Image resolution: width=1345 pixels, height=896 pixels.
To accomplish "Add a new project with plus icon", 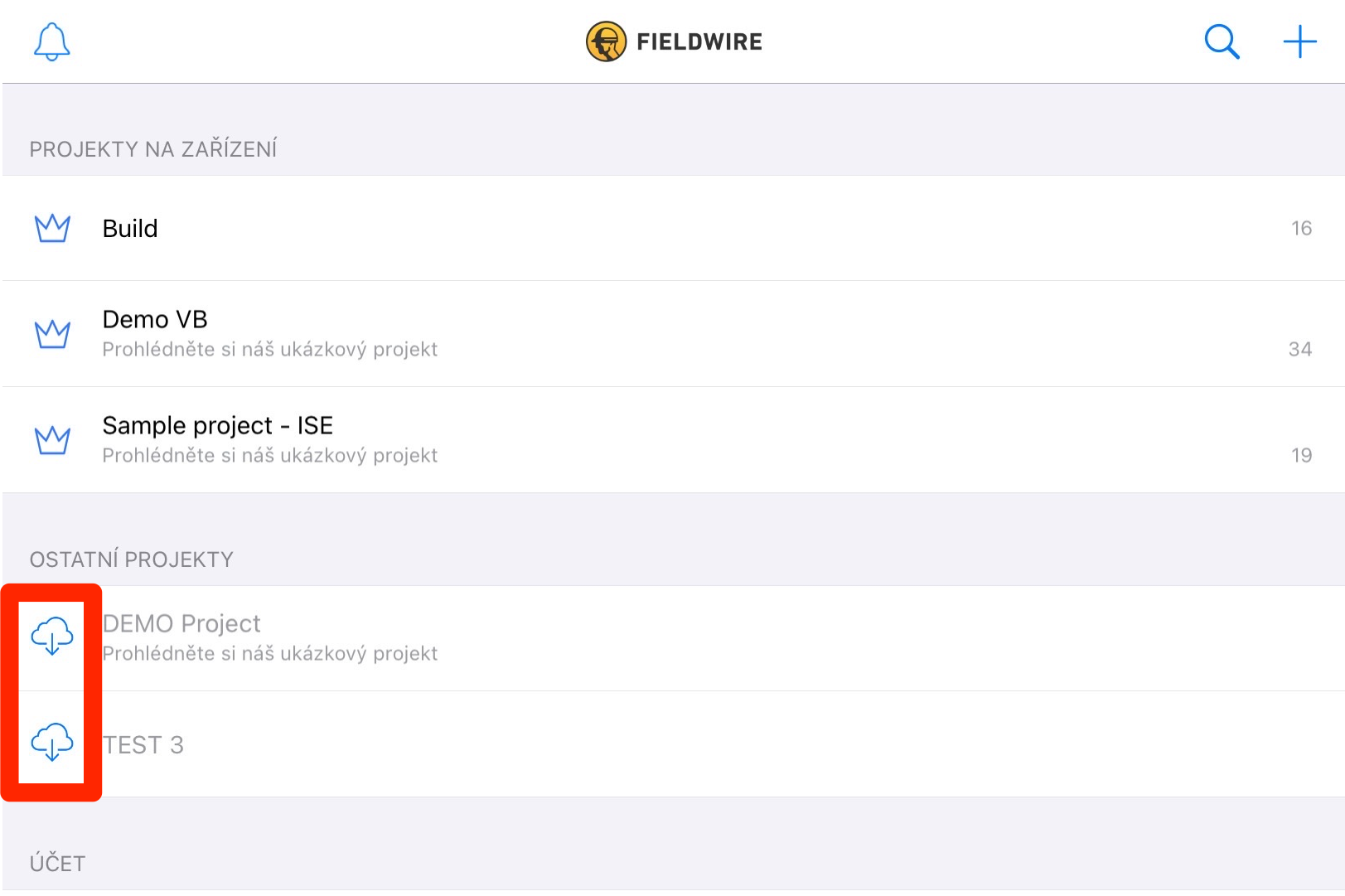I will pos(1299,41).
